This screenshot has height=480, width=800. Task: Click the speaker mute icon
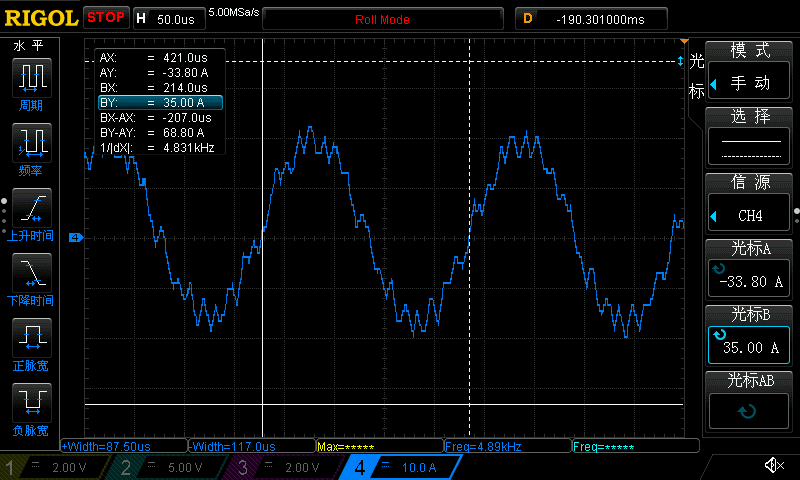(774, 465)
